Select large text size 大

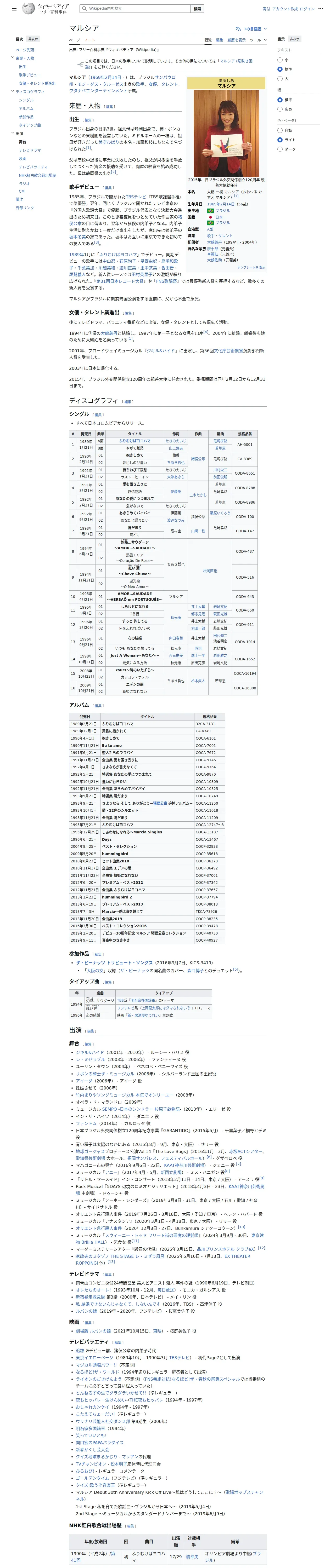tap(280, 78)
